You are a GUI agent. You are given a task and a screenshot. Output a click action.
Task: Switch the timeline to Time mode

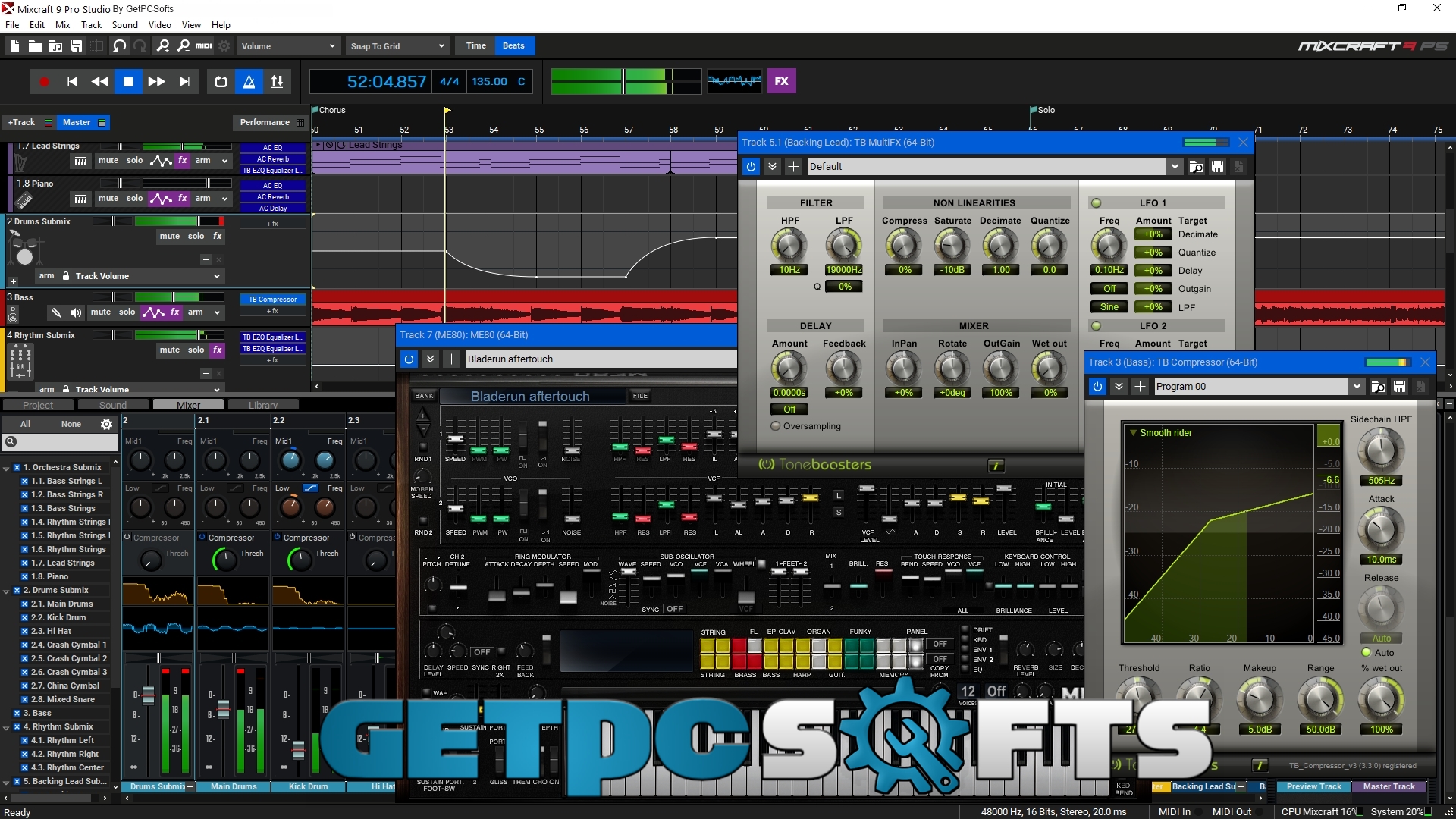pyautogui.click(x=475, y=45)
